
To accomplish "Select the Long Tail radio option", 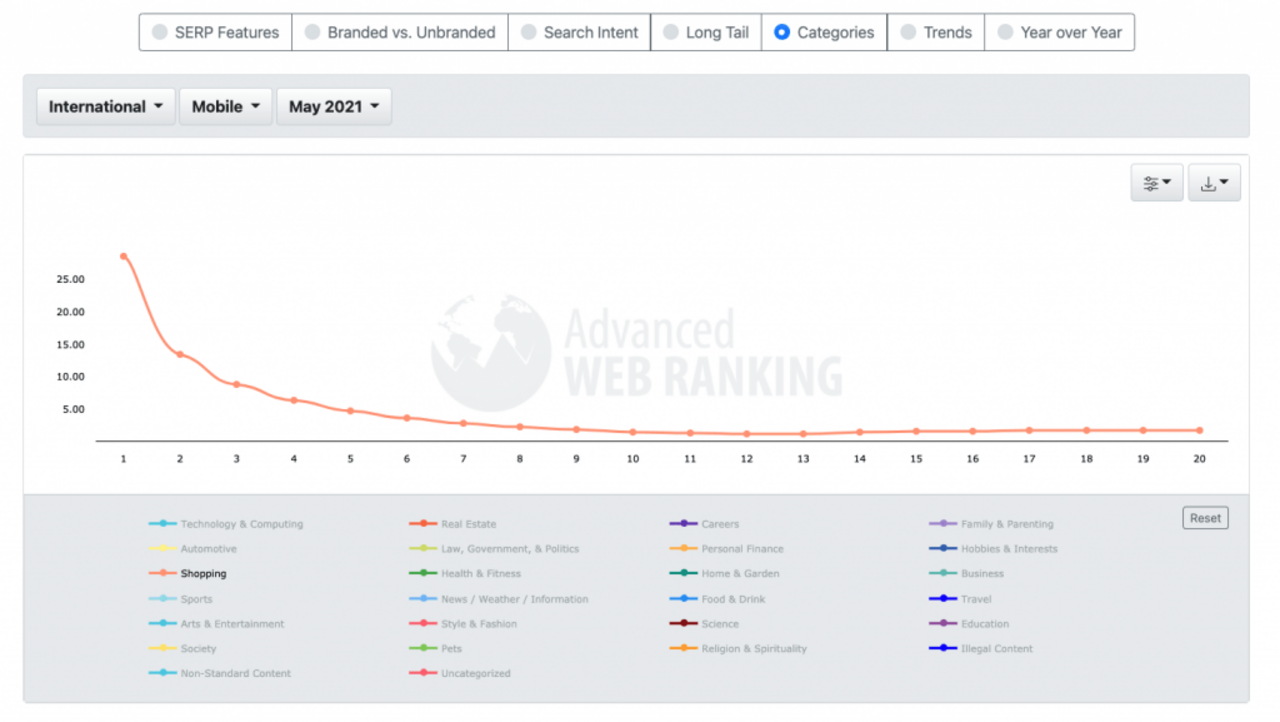I will (x=671, y=32).
